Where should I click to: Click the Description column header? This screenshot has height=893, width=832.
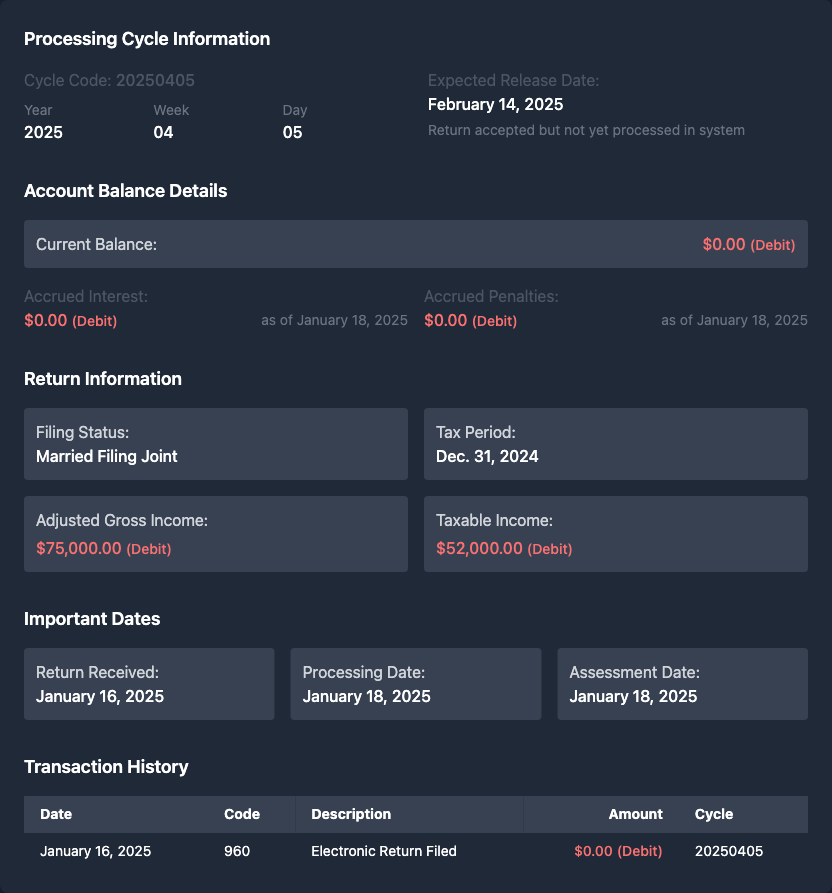click(x=351, y=814)
